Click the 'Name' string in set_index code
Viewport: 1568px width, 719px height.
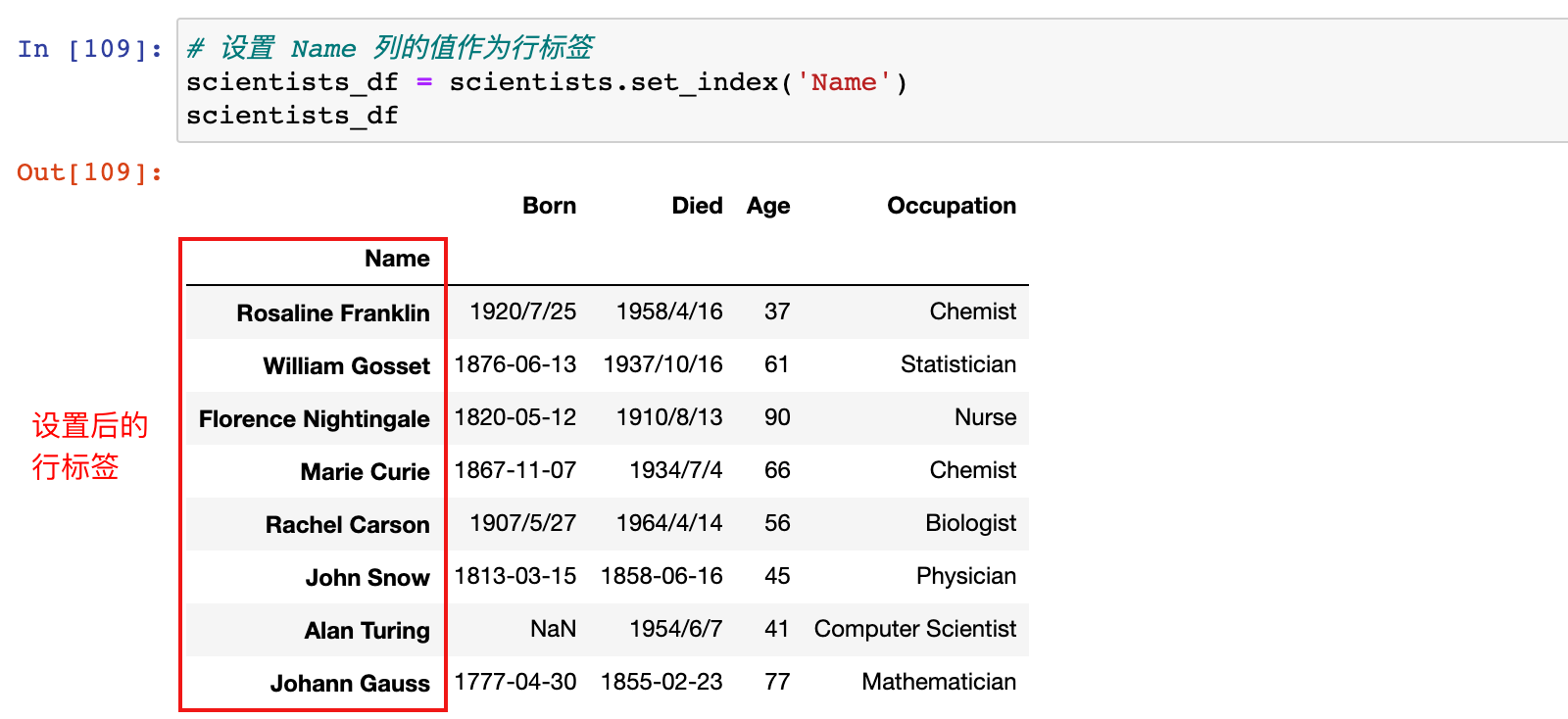pos(844,82)
